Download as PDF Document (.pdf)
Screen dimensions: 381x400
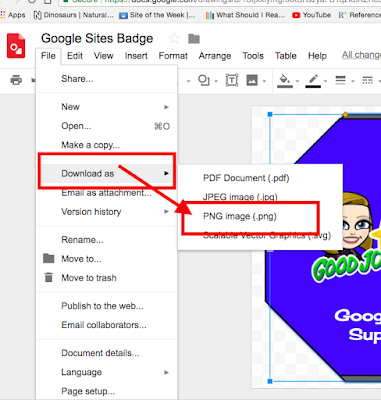pos(260,178)
